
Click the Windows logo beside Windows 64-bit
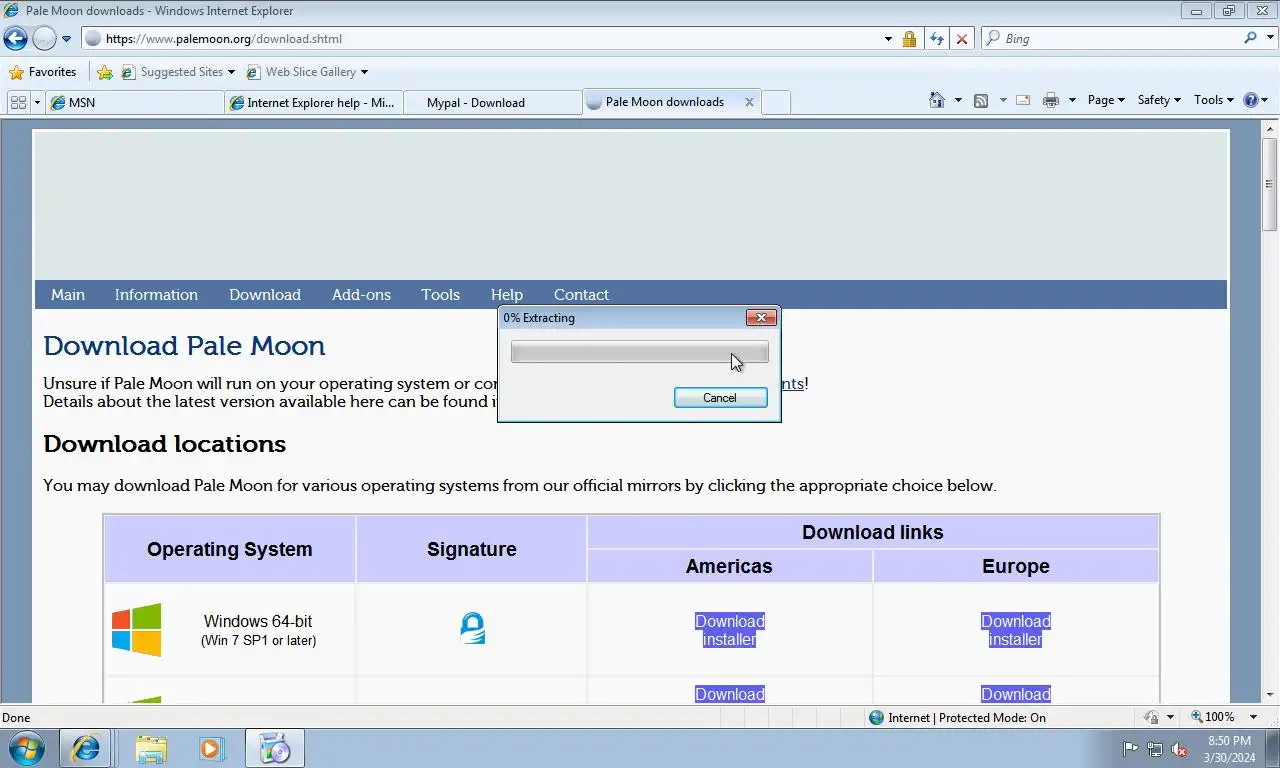[136, 630]
